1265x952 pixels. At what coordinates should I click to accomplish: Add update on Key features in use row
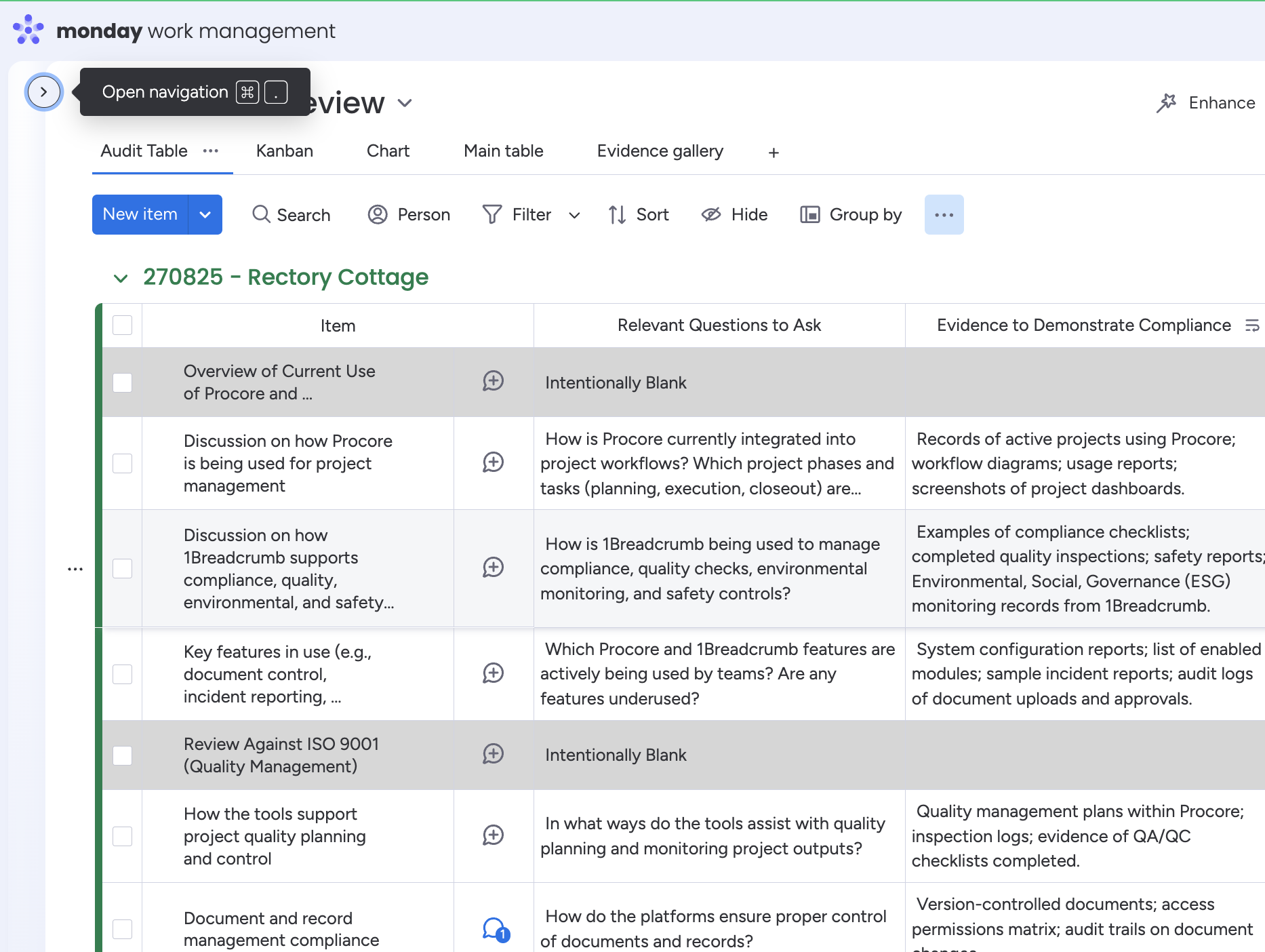(x=493, y=673)
